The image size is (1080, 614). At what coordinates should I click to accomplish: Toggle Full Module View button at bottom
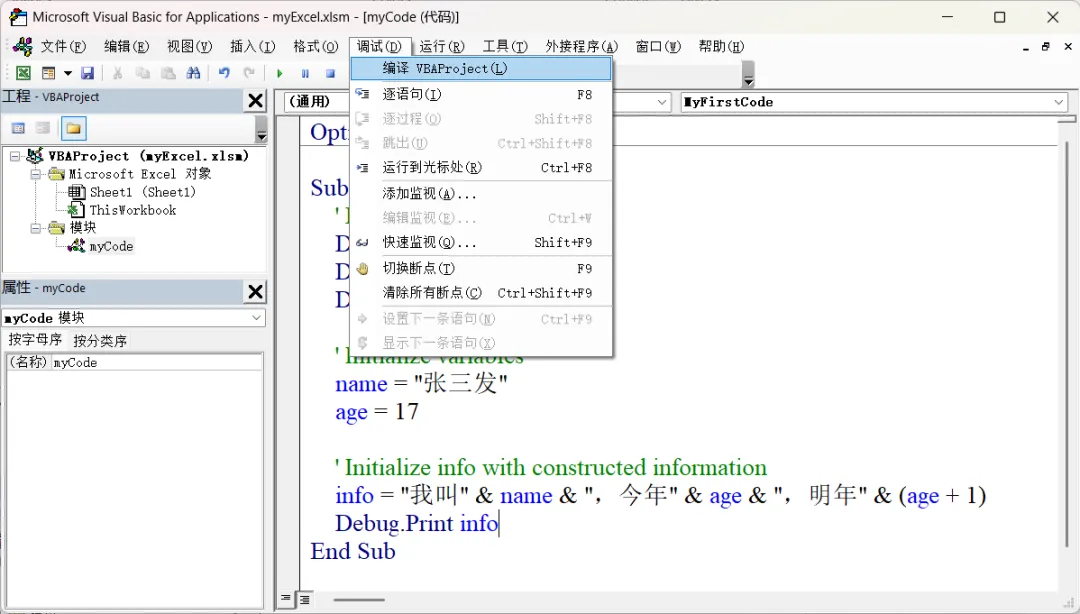304,600
